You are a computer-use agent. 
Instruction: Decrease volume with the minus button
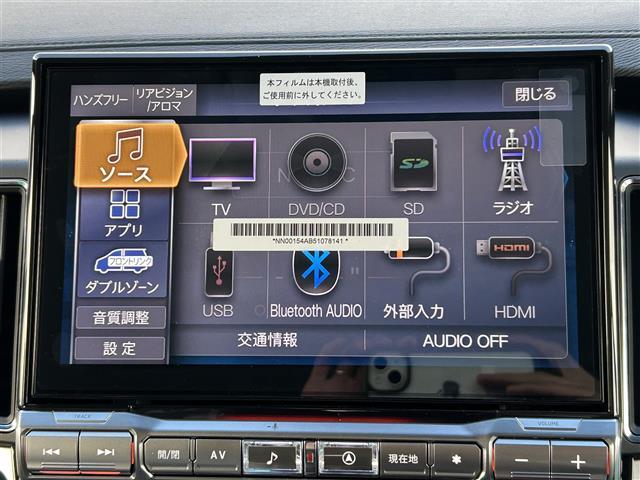tap(521, 460)
